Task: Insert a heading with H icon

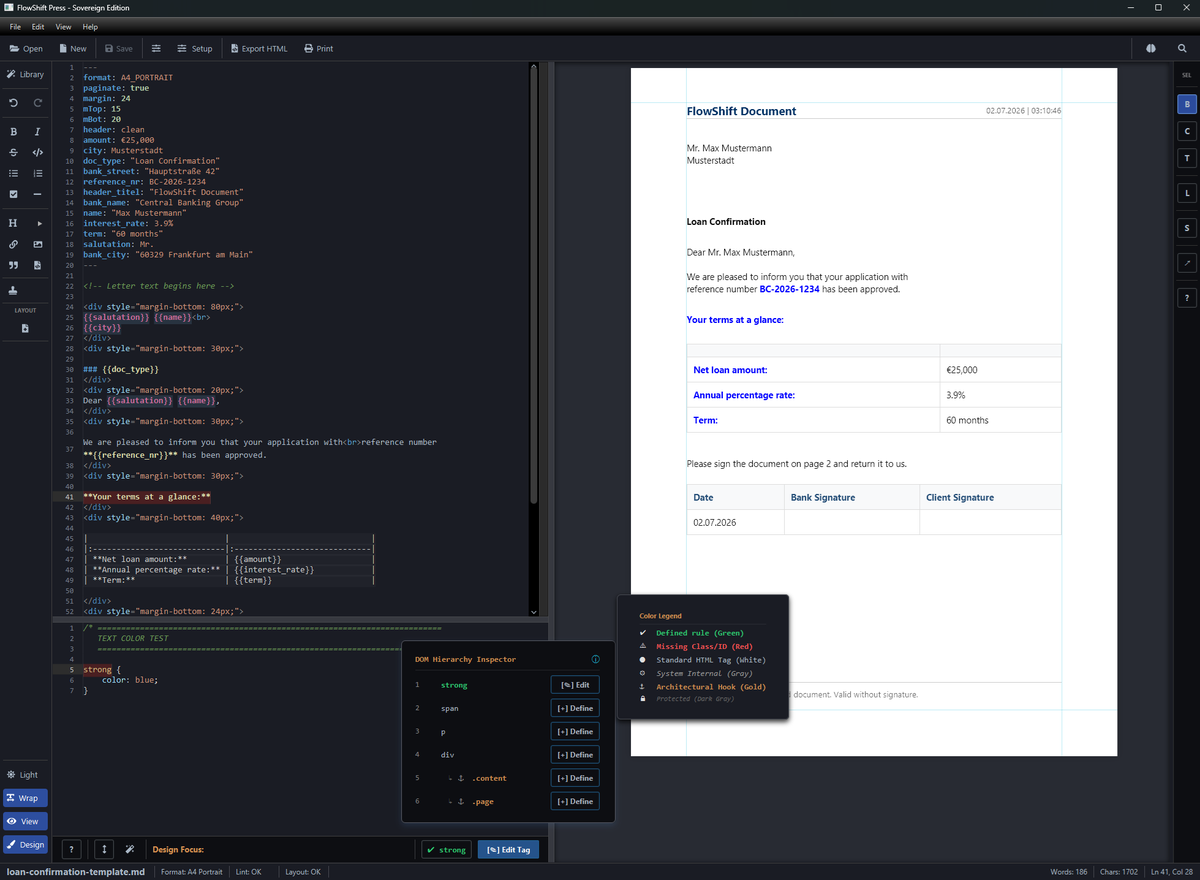Action: 13,223
